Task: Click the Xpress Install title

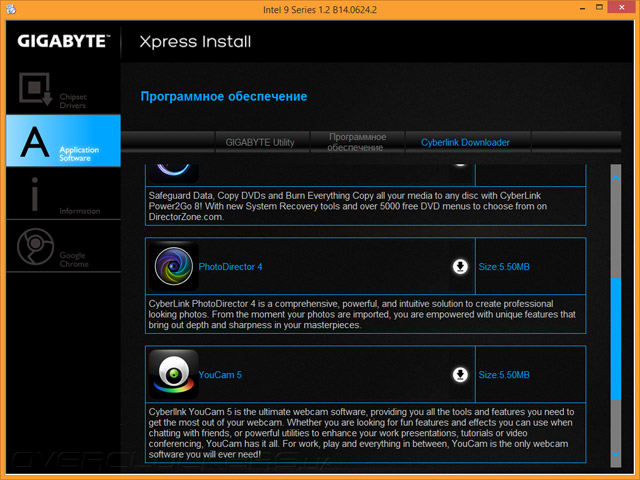Action: coord(195,42)
